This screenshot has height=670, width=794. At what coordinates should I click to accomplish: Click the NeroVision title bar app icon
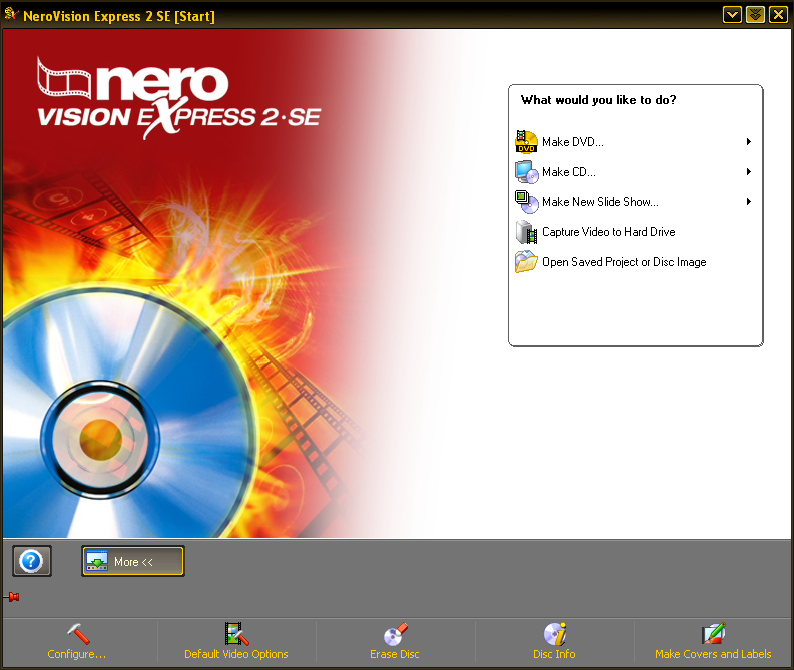click(x=11, y=15)
